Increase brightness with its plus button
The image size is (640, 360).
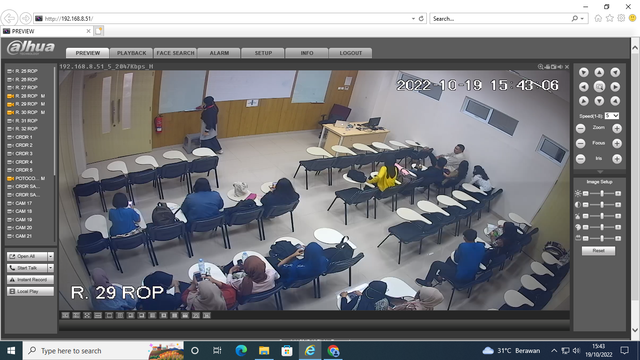click(x=618, y=193)
